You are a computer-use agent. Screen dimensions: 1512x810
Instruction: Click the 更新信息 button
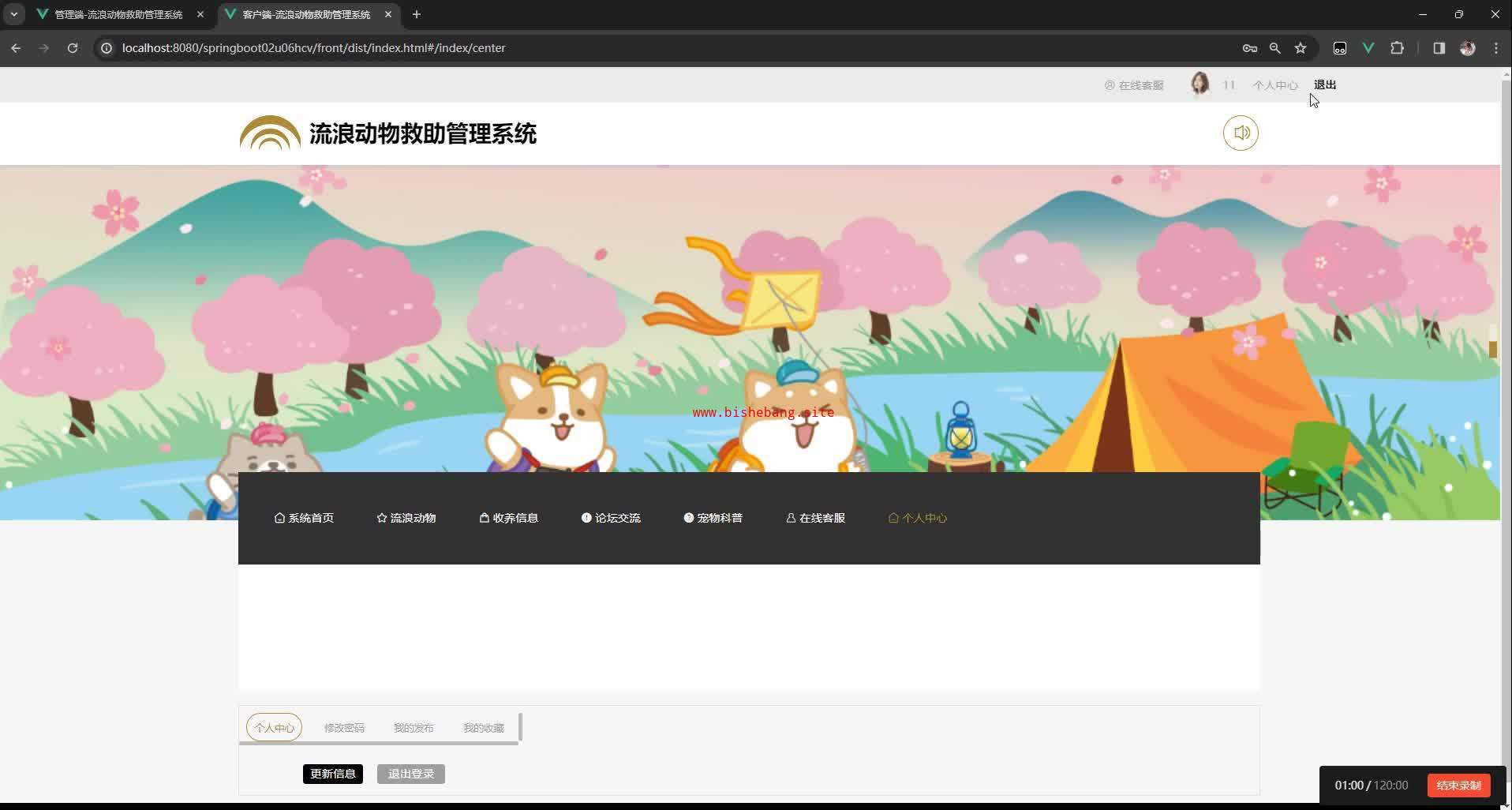[332, 774]
